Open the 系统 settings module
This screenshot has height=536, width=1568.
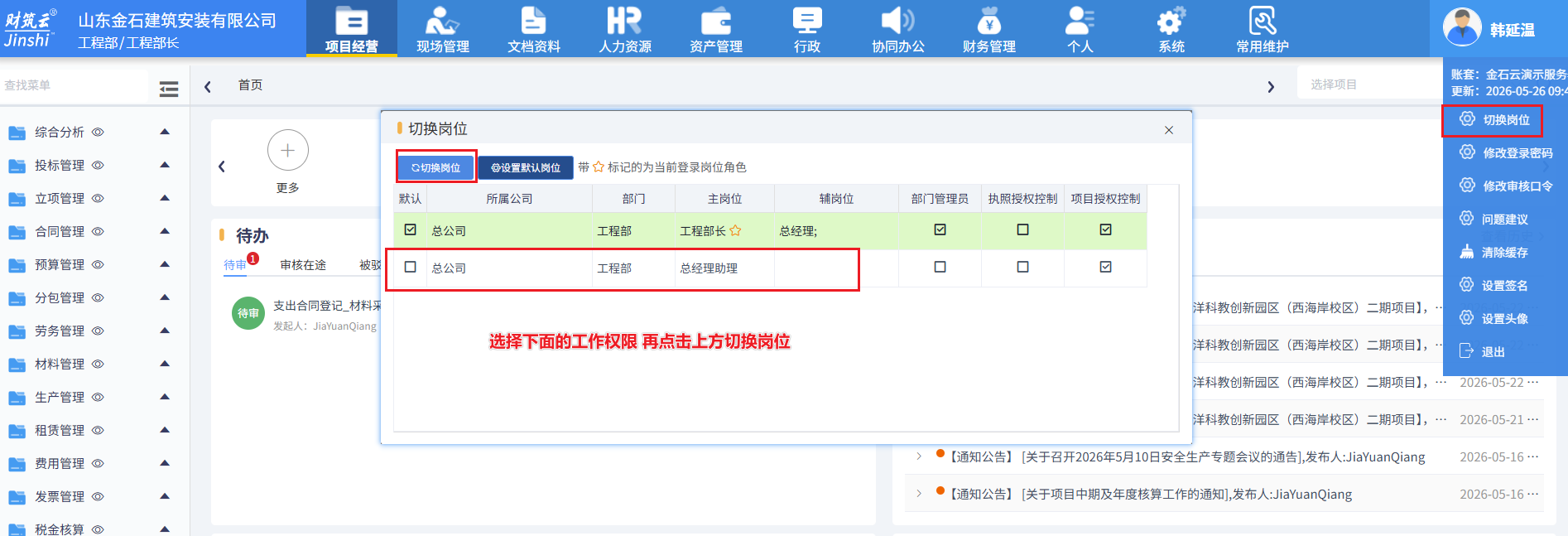[x=1171, y=29]
